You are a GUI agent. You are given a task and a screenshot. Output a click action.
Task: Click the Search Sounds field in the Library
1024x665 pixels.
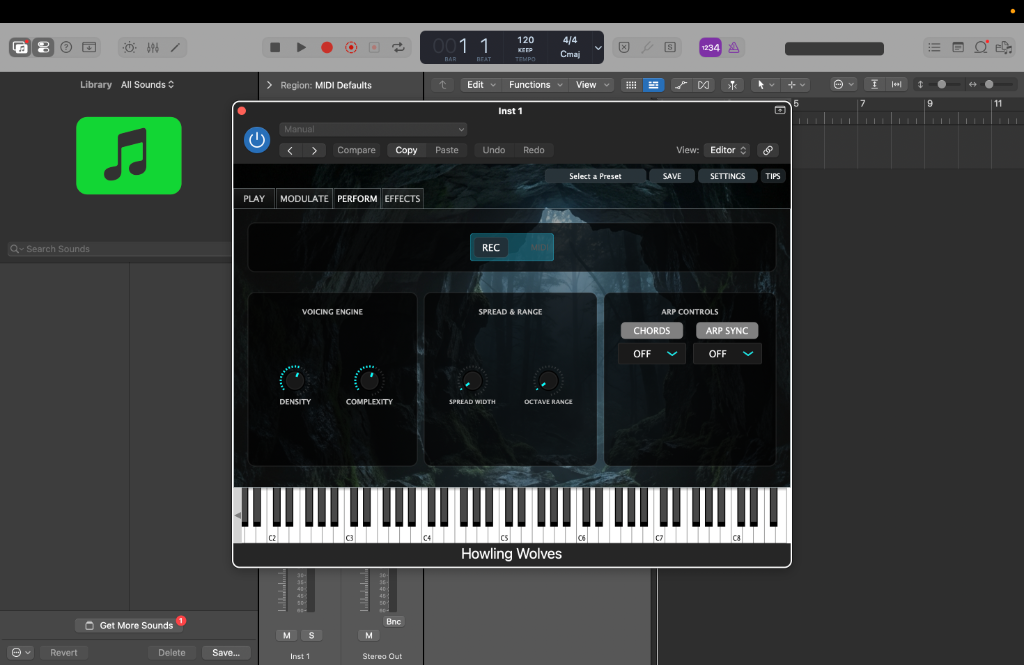(115, 248)
